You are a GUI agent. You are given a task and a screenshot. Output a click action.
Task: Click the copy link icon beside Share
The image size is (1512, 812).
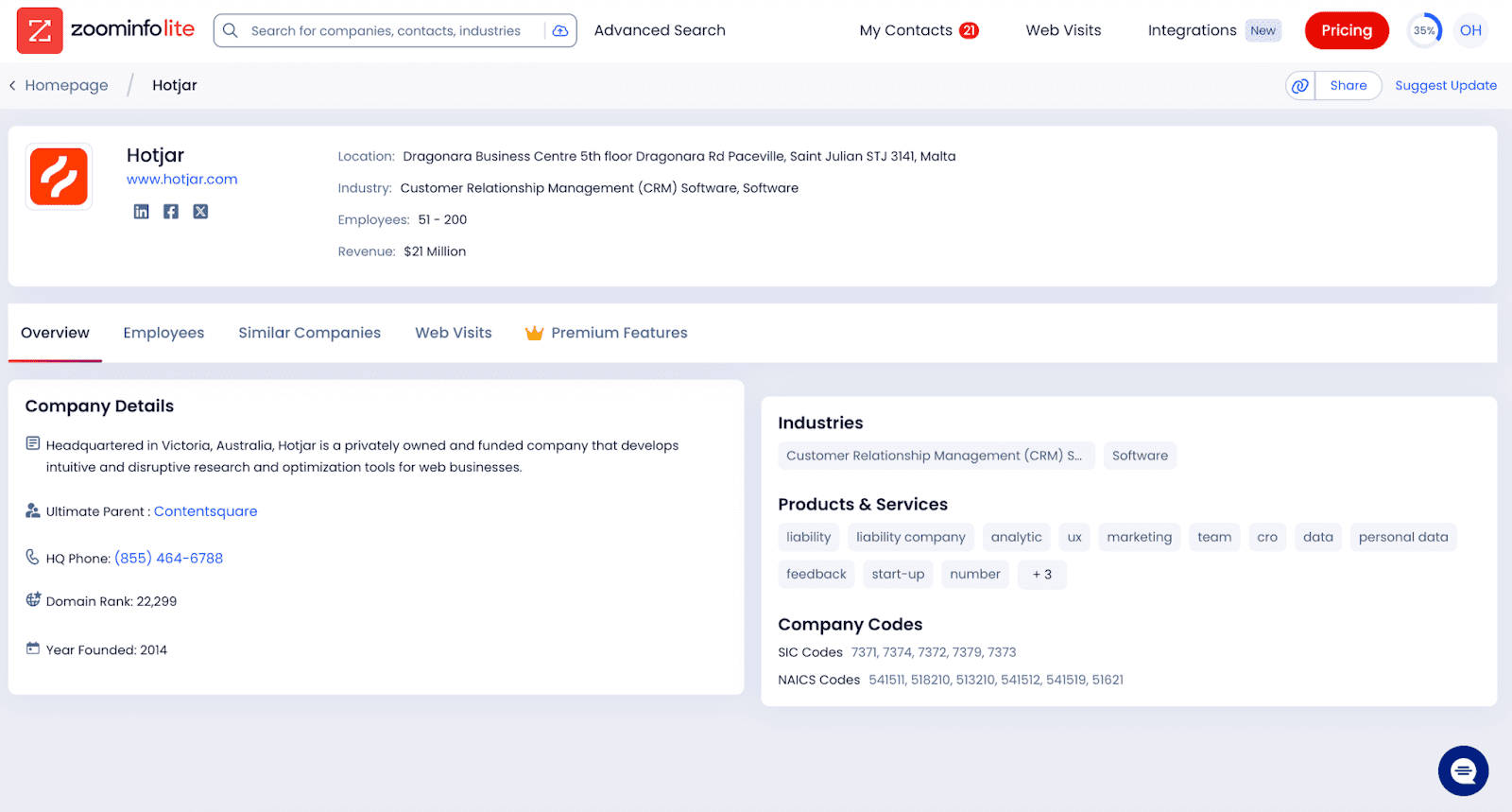1300,86
